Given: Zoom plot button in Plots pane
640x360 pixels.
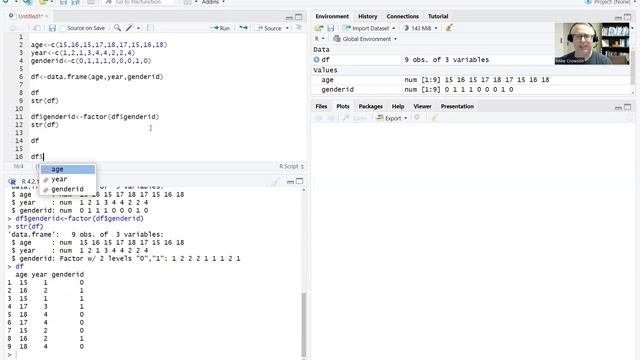Looking at the screenshot, I should (355, 118).
